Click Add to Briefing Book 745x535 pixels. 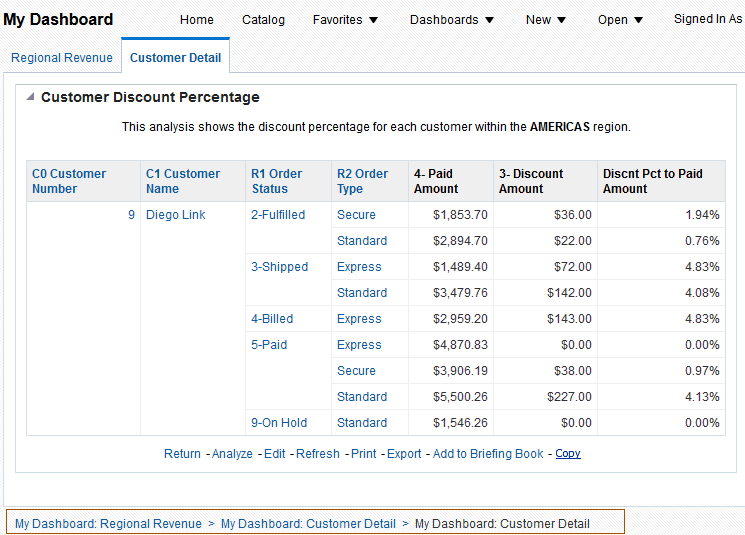click(488, 454)
